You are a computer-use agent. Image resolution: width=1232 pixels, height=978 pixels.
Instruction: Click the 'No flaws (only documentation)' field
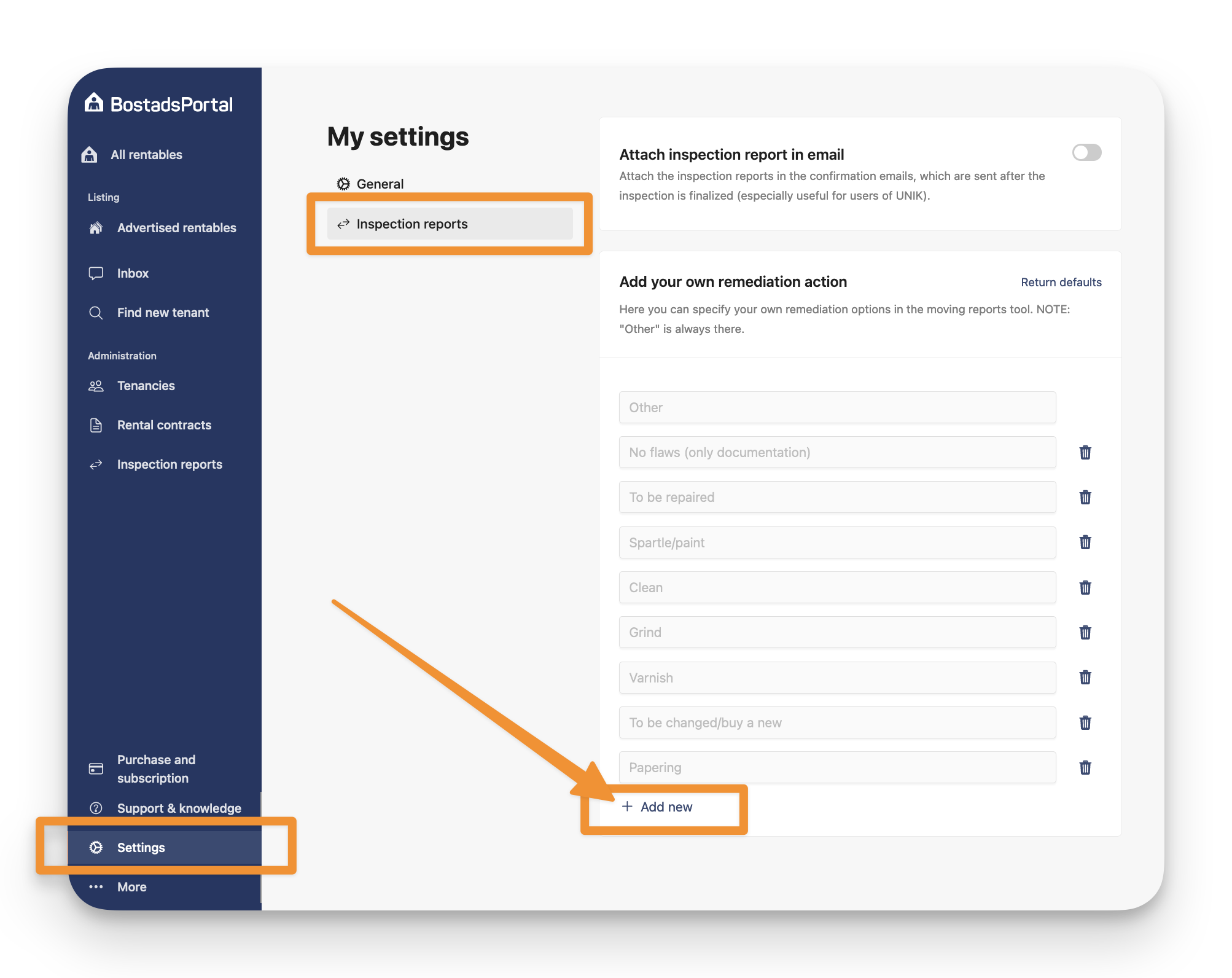click(837, 453)
